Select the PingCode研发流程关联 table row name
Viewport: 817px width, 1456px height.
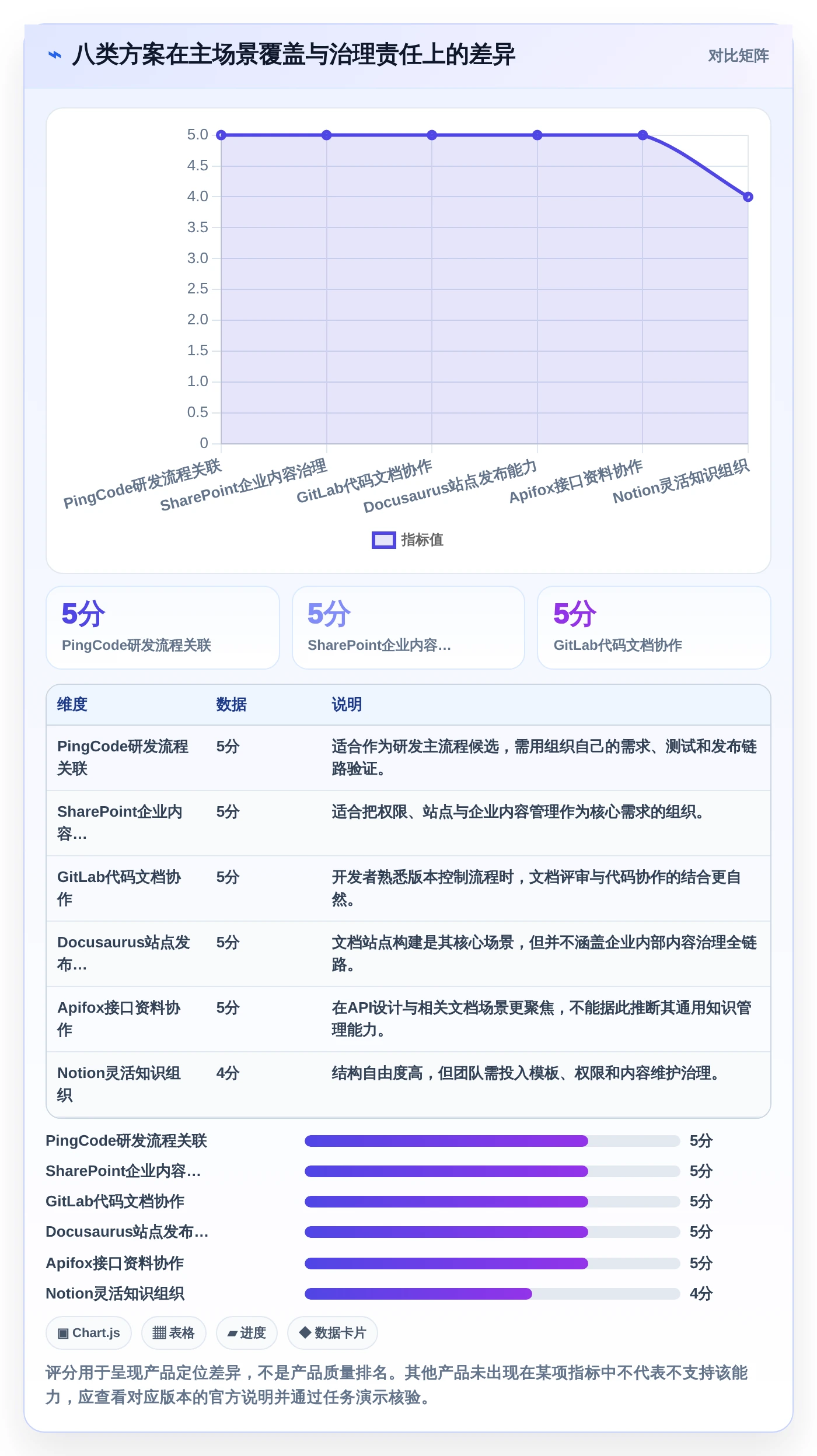[123, 758]
